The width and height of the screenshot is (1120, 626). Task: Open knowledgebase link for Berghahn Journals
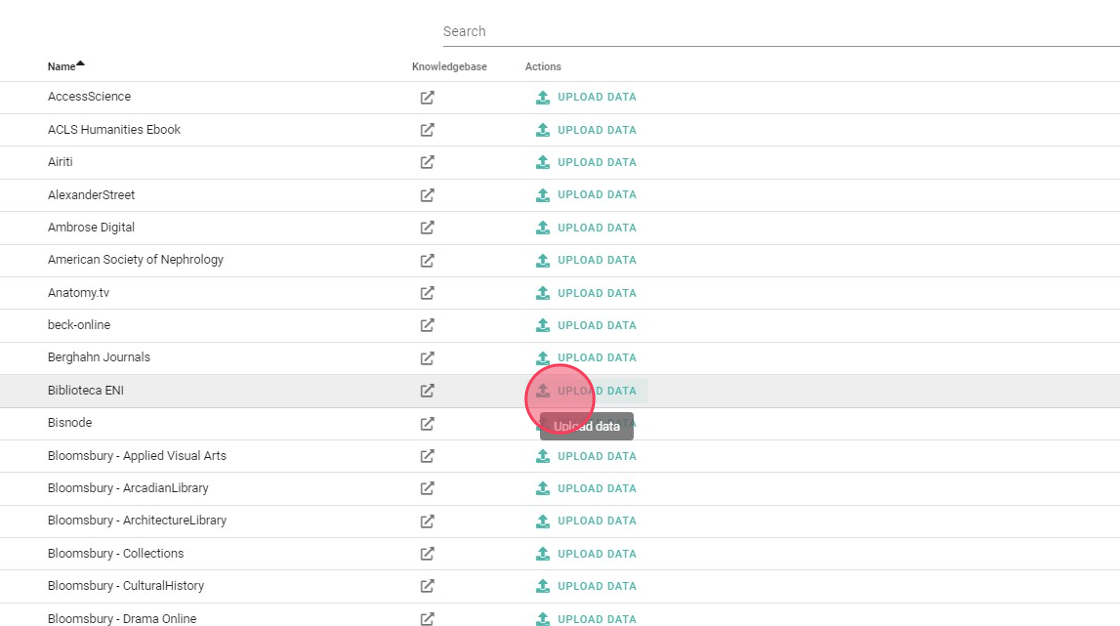click(x=427, y=358)
